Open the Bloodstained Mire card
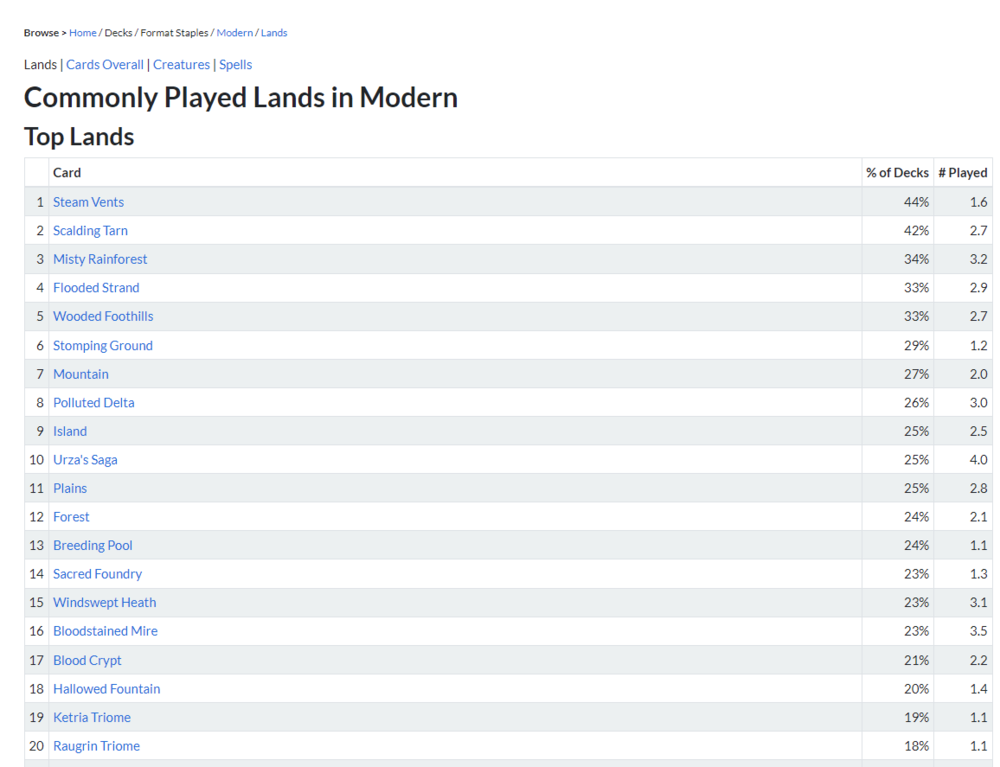1000x767 pixels. pyautogui.click(x=105, y=631)
